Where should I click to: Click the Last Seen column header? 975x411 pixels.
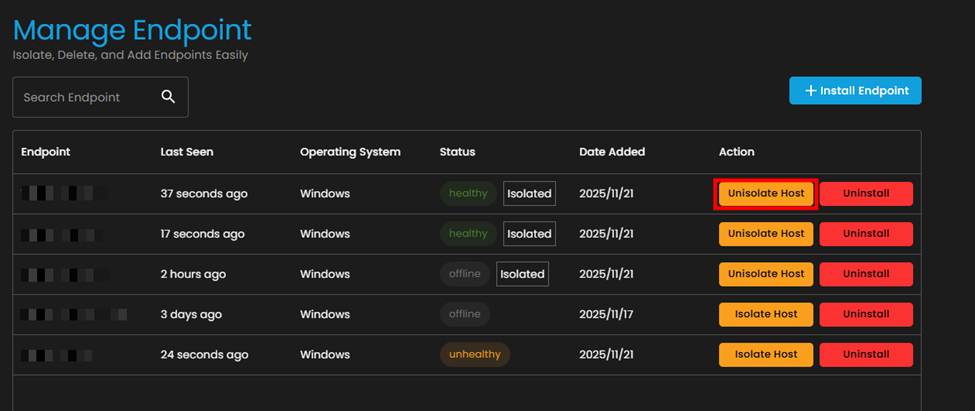[x=187, y=152]
